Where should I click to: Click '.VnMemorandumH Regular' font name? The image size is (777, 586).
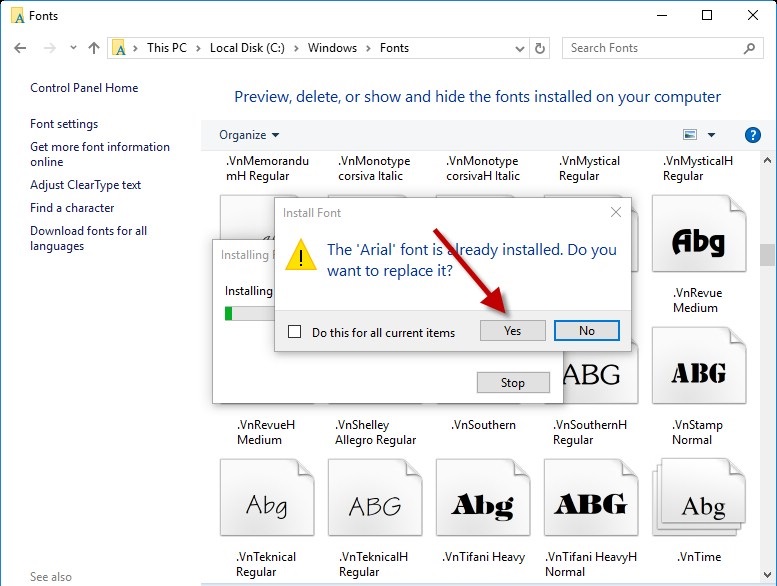(x=267, y=168)
